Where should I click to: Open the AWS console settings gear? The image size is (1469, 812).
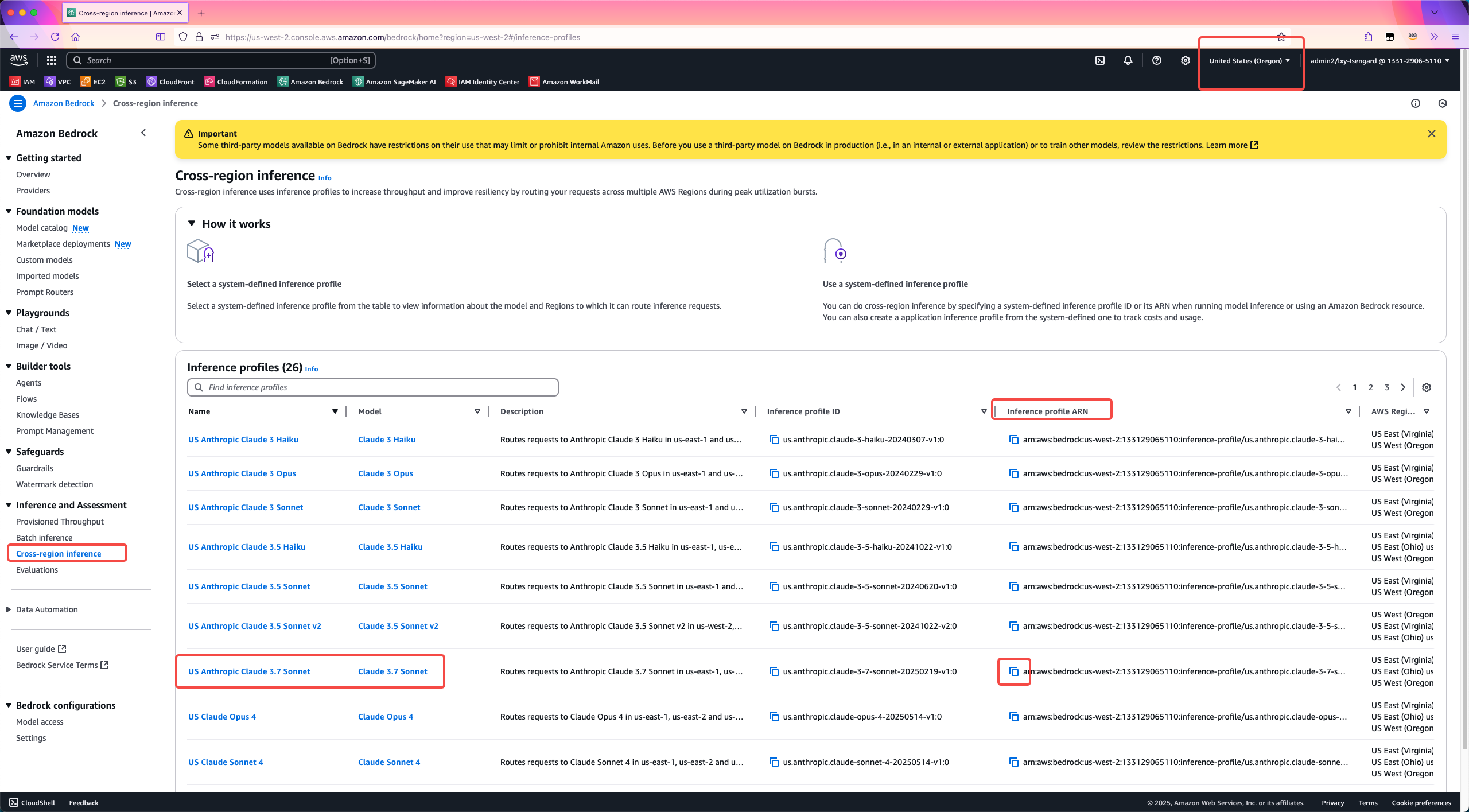[1186, 60]
